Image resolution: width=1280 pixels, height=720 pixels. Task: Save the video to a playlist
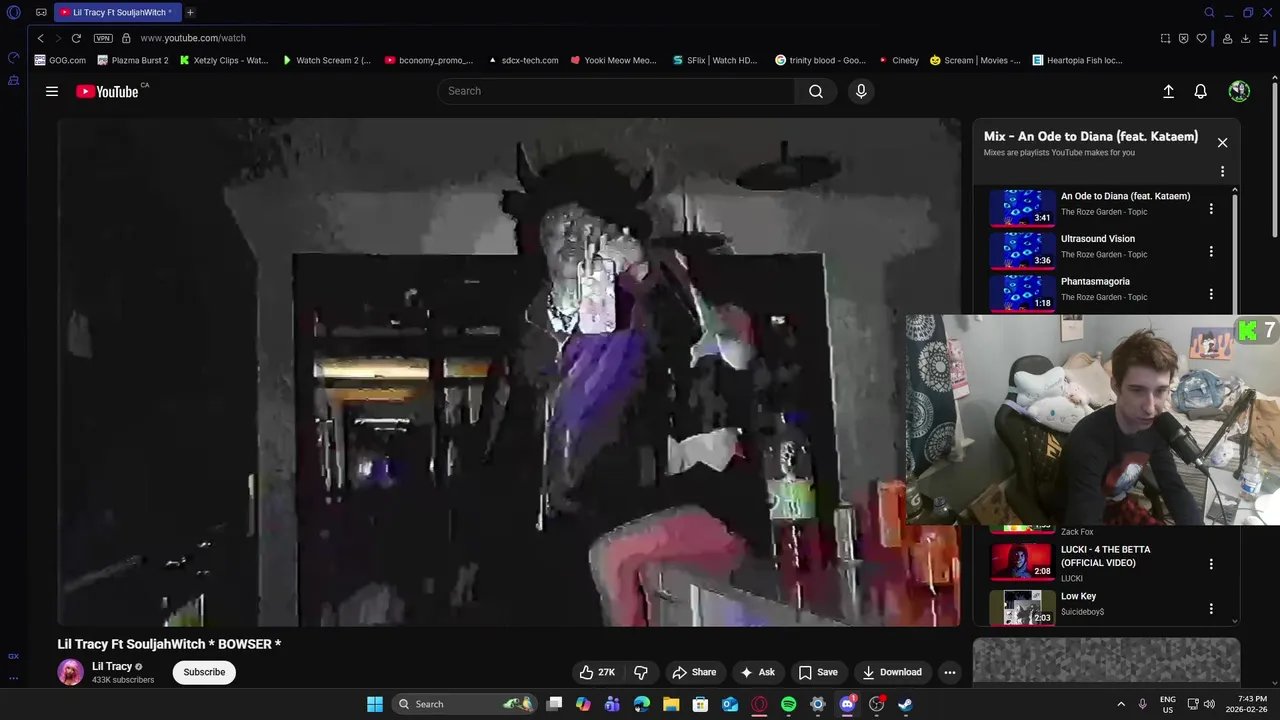(x=818, y=672)
